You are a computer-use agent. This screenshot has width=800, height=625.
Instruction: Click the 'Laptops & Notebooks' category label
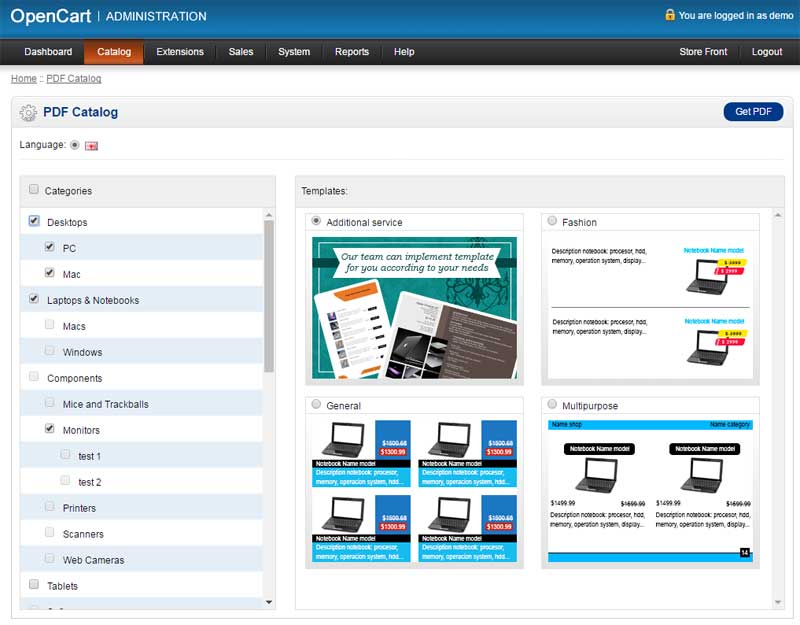[93, 301]
